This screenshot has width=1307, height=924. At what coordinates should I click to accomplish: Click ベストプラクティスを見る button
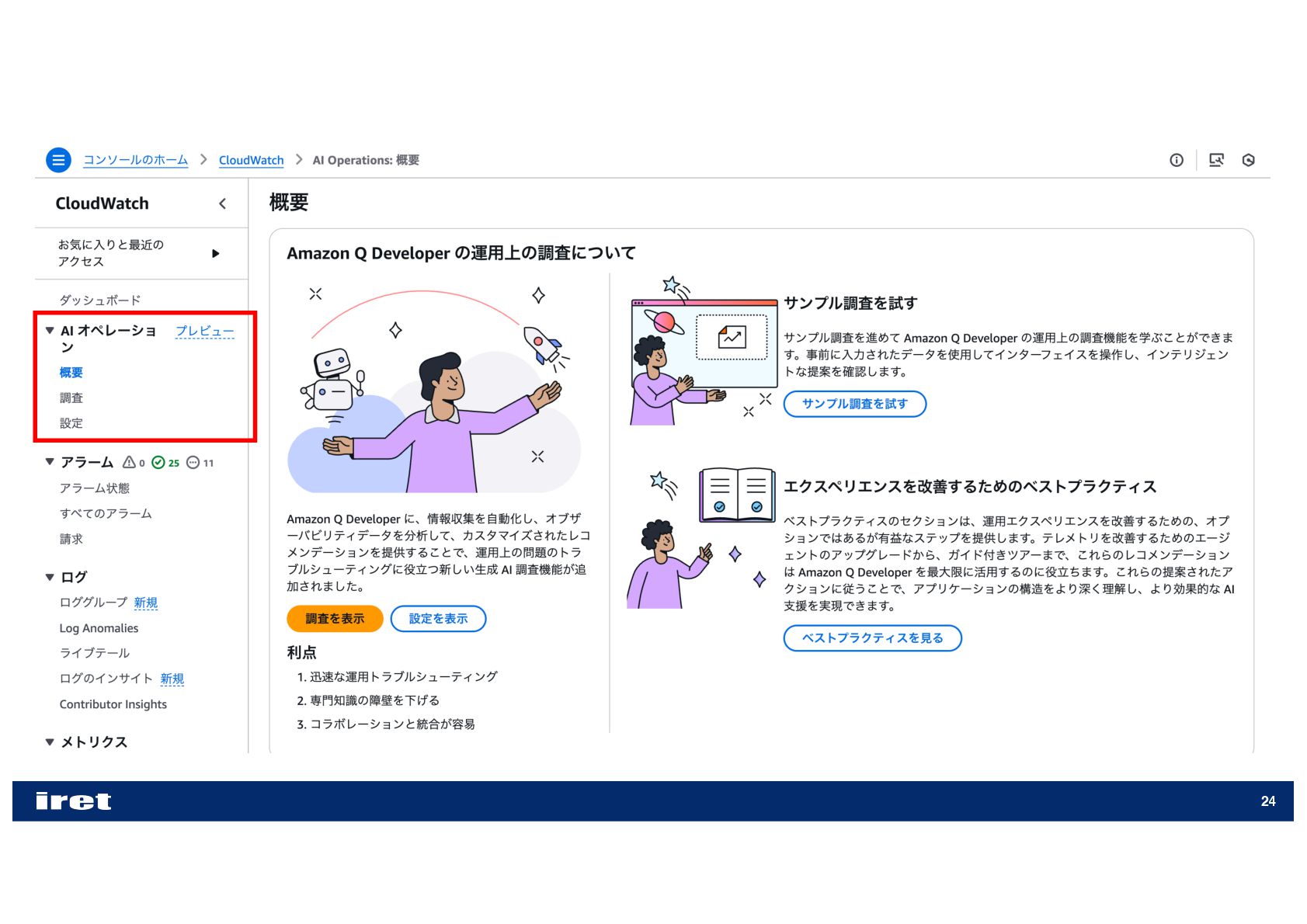click(x=873, y=638)
